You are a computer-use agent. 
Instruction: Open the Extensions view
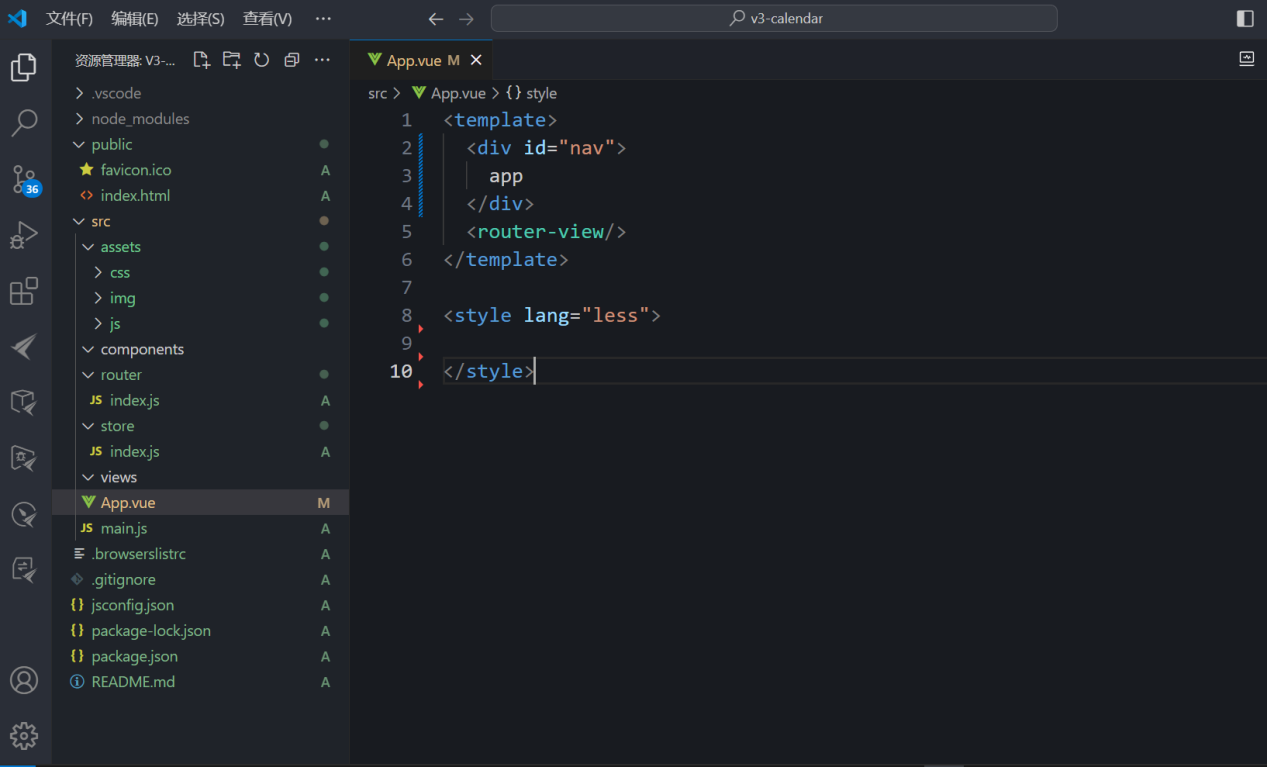(24, 292)
